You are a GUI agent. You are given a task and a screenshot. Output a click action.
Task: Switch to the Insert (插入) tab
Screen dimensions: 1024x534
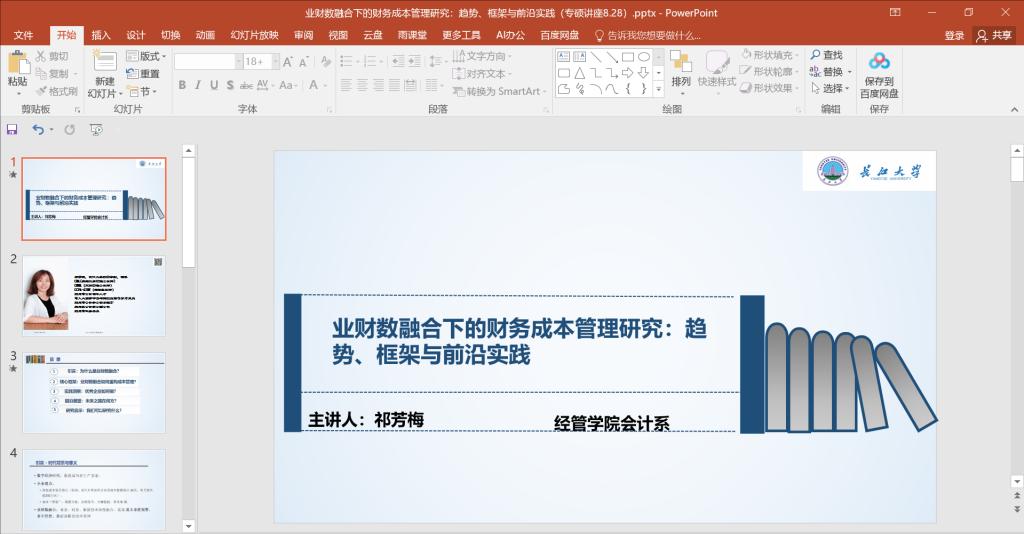tap(101, 35)
